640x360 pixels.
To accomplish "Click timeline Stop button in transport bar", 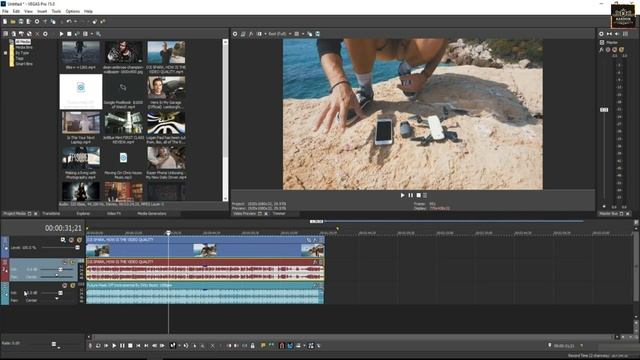I will click(130, 346).
